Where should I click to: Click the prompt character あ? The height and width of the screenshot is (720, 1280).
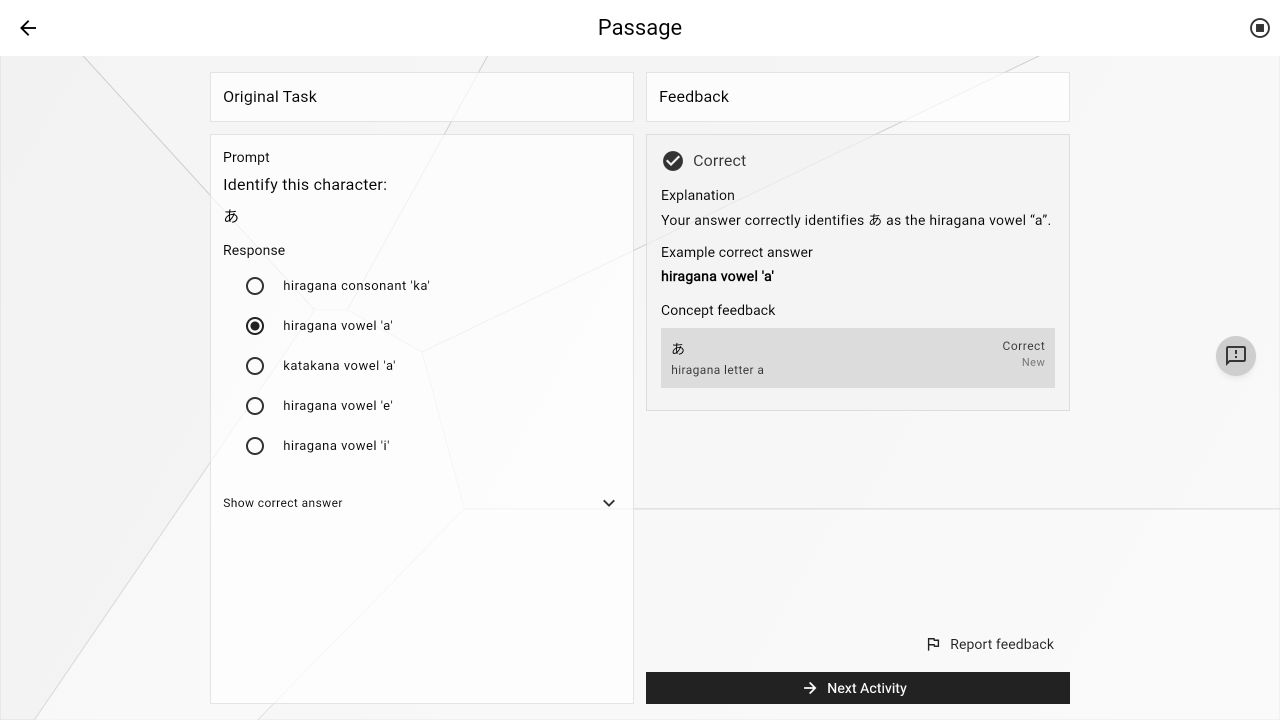[231, 216]
